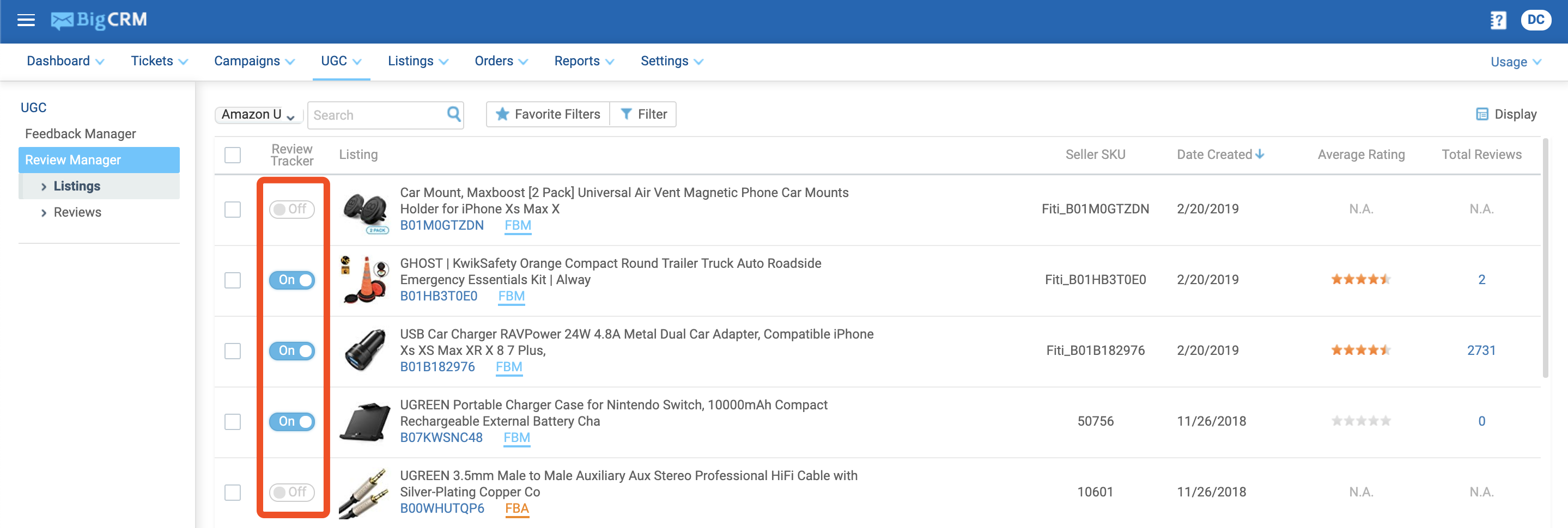This screenshot has width=1568, height=528.
Task: Open total reviews count 2
Action: point(1481,280)
